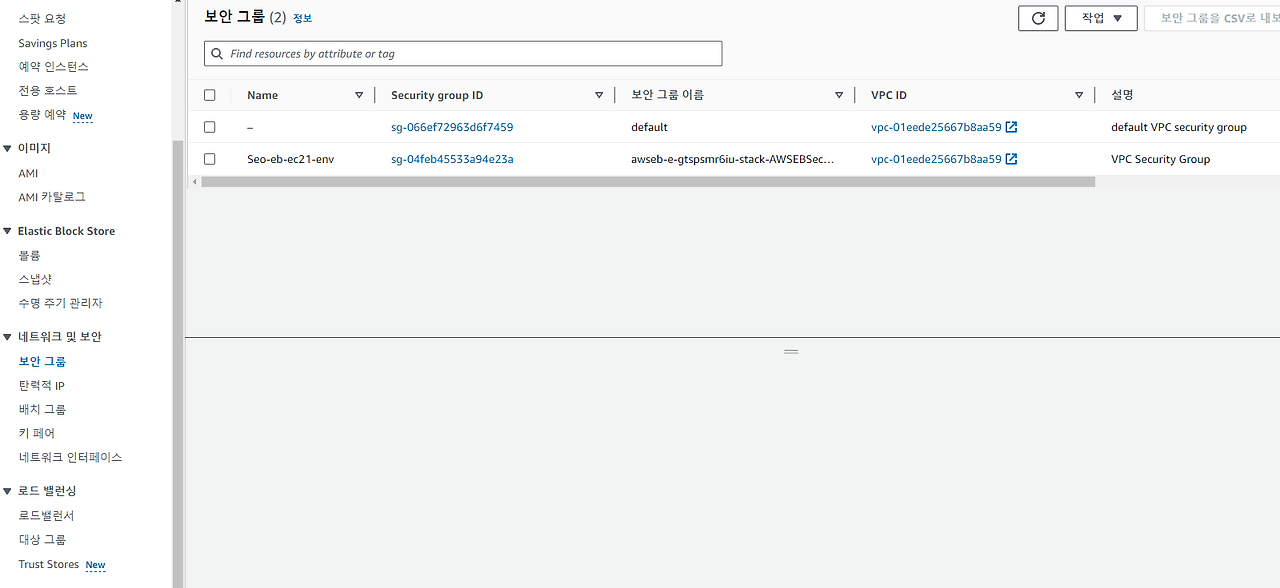1280x588 pixels.
Task: Open the Name column filter dropdown
Action: pyautogui.click(x=359, y=94)
